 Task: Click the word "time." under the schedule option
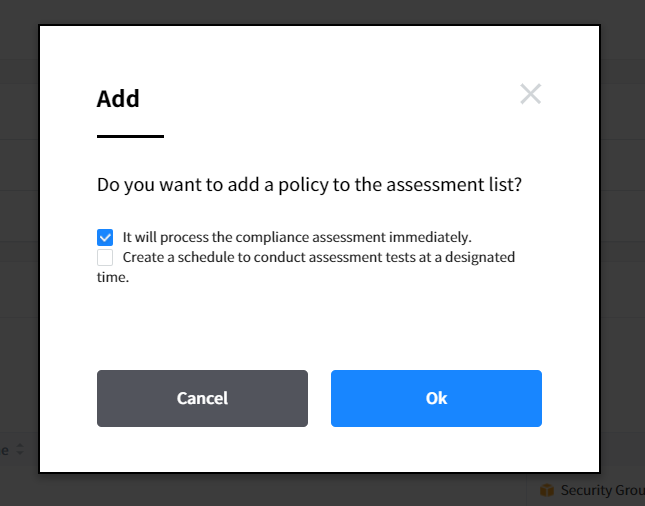[113, 277]
